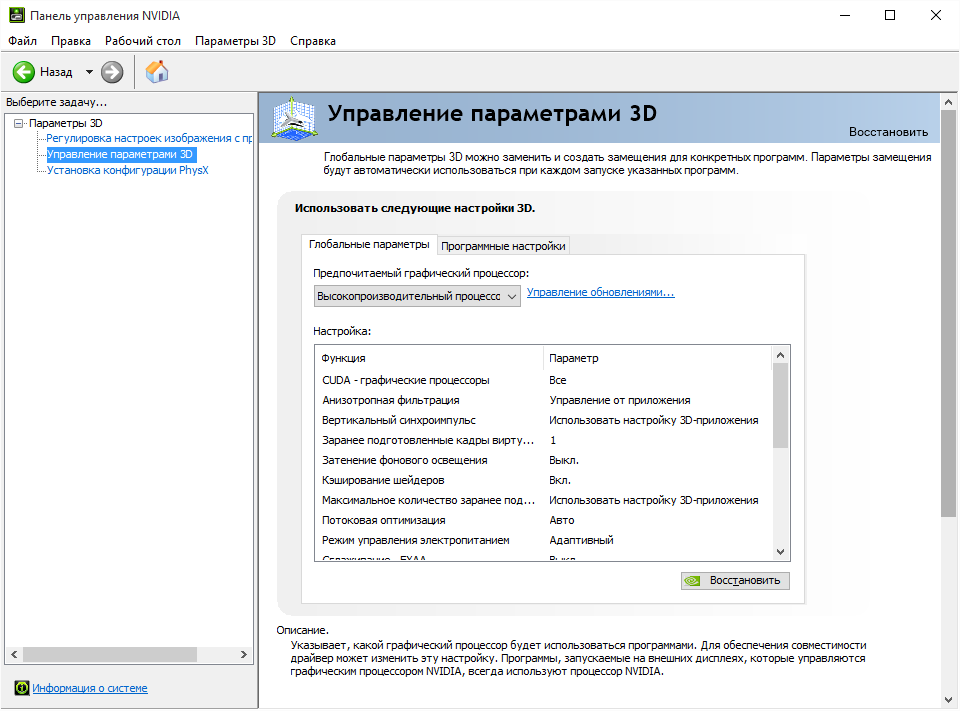Click the green Back arrow icon
Screen dimensions: 960x711
coord(24,72)
